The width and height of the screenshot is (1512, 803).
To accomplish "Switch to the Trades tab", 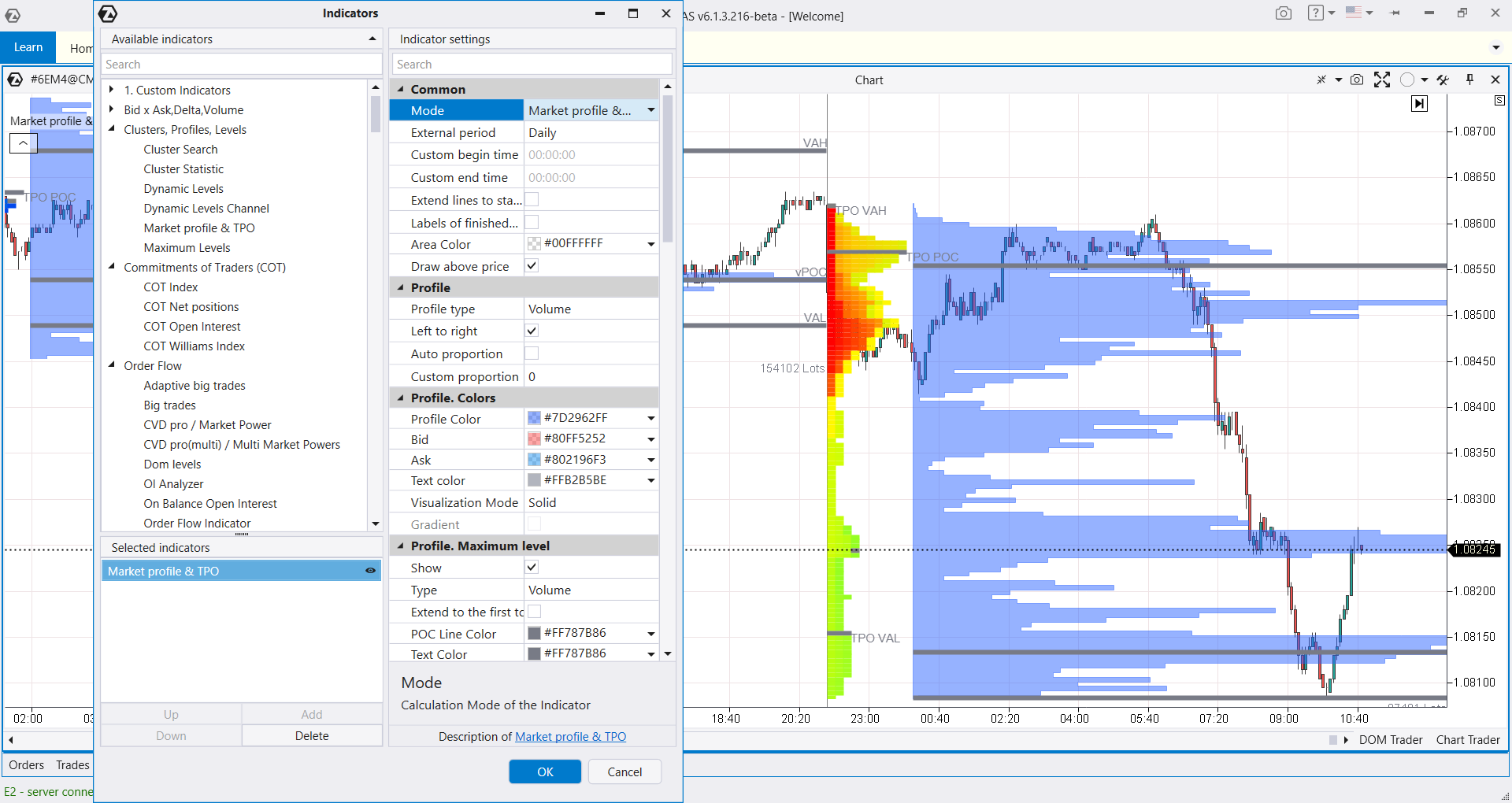I will pos(72,764).
